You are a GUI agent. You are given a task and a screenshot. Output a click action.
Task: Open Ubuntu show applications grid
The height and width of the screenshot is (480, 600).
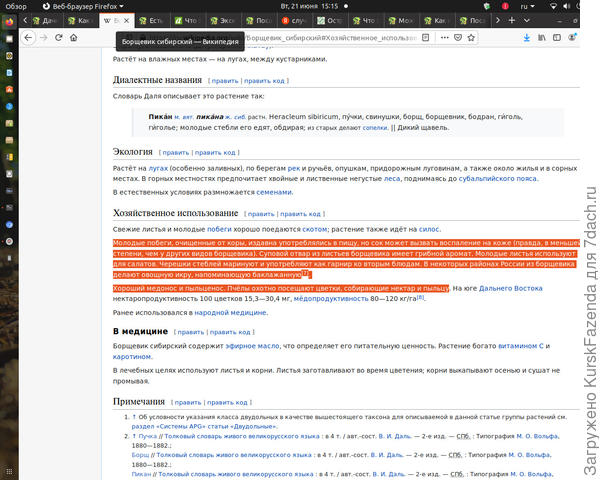pos(10,468)
